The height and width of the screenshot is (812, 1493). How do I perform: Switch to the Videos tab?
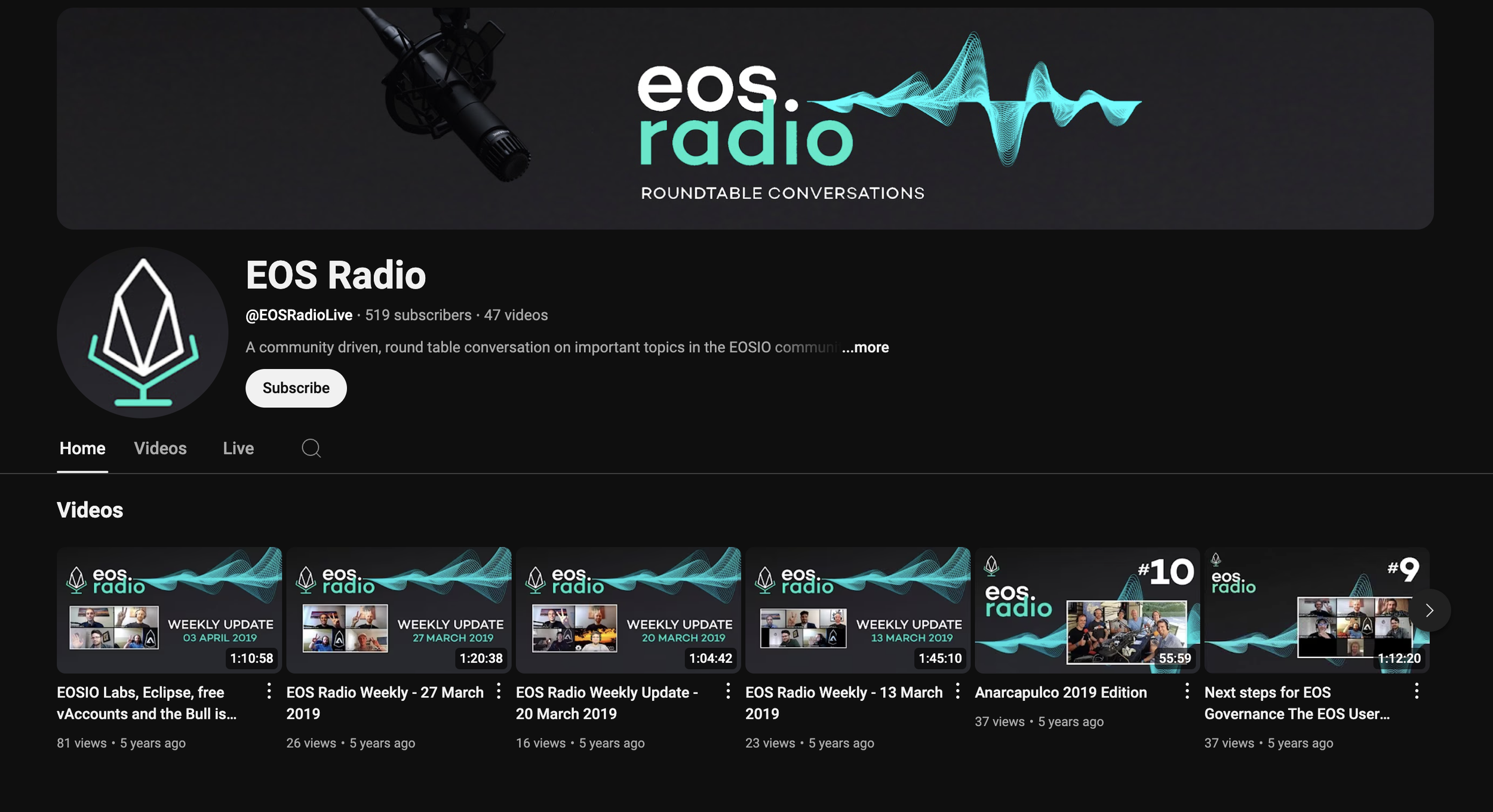[x=160, y=448]
